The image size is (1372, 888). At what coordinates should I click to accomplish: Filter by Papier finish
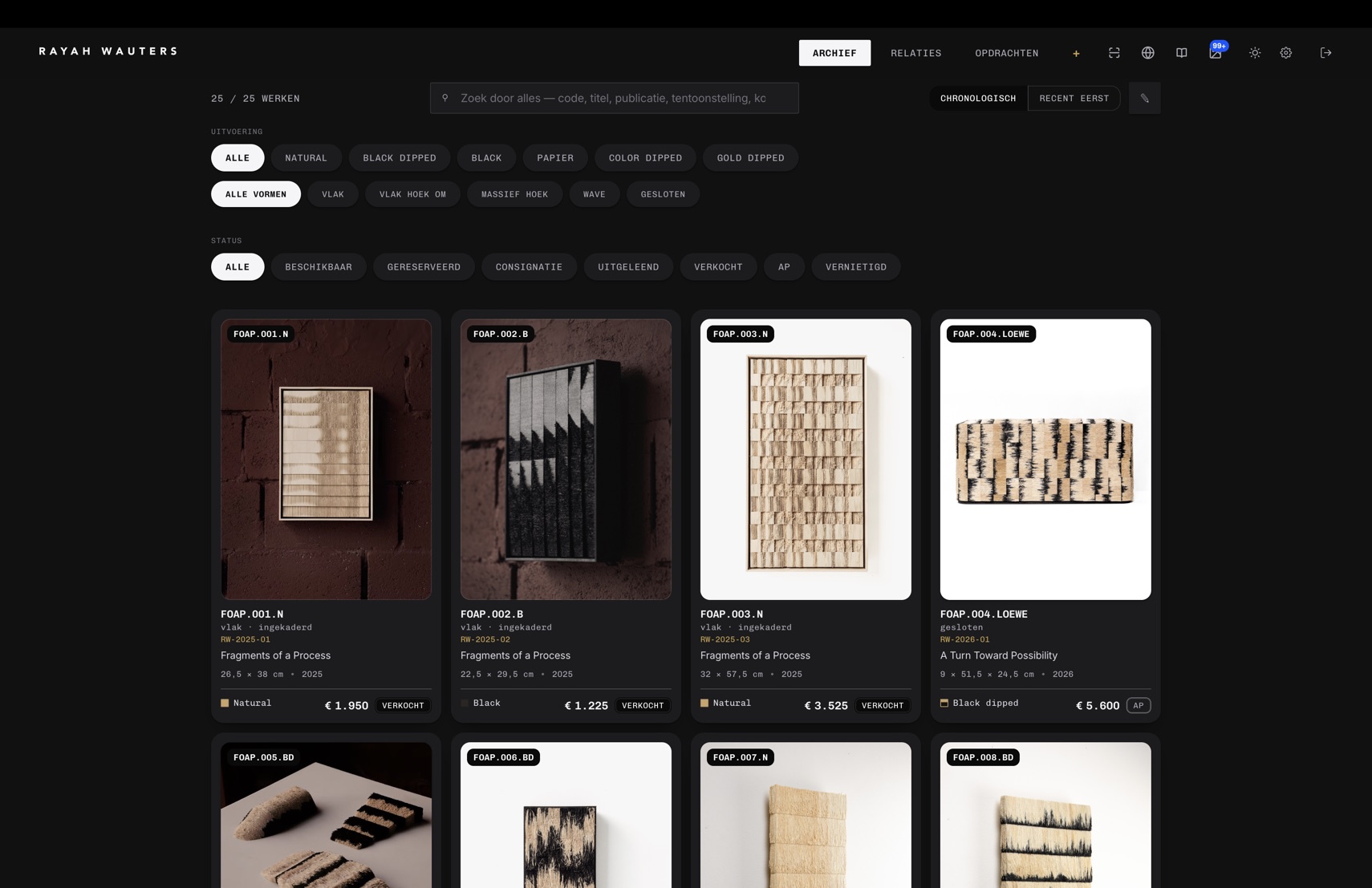(x=555, y=158)
